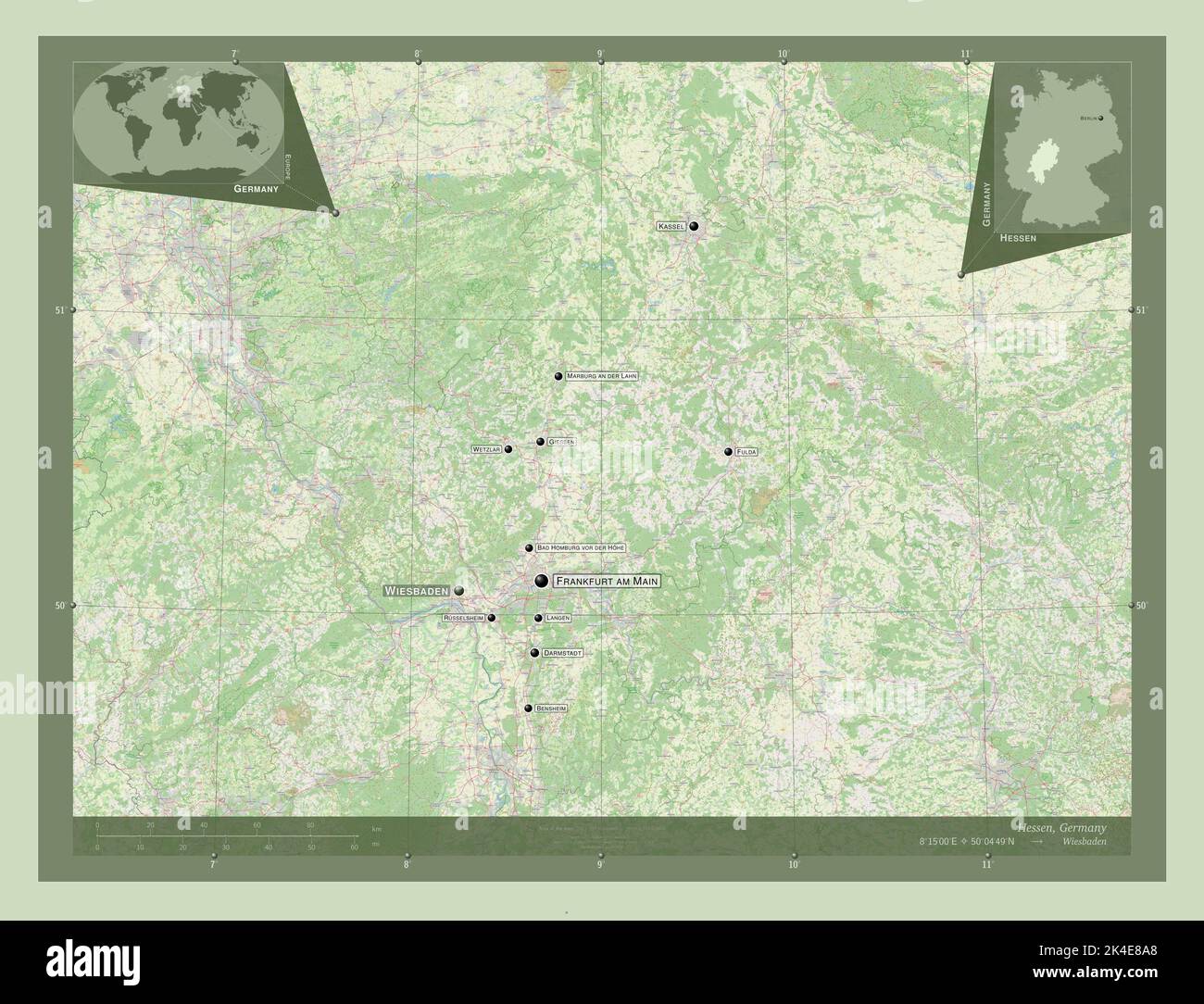Select the Bensheim marker dot
This screenshot has height=1004, width=1204.
(528, 709)
